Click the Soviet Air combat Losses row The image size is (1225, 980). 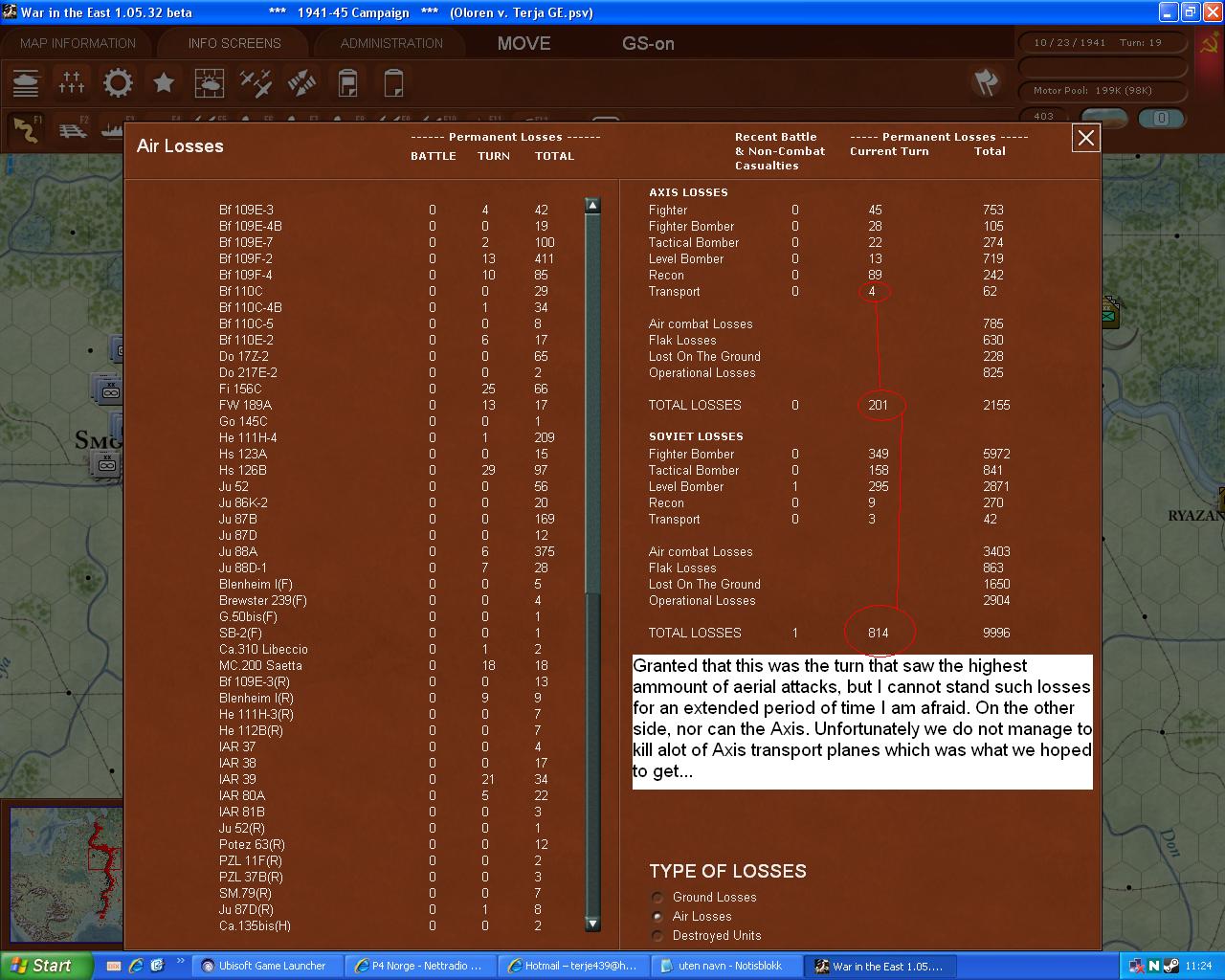click(829, 551)
